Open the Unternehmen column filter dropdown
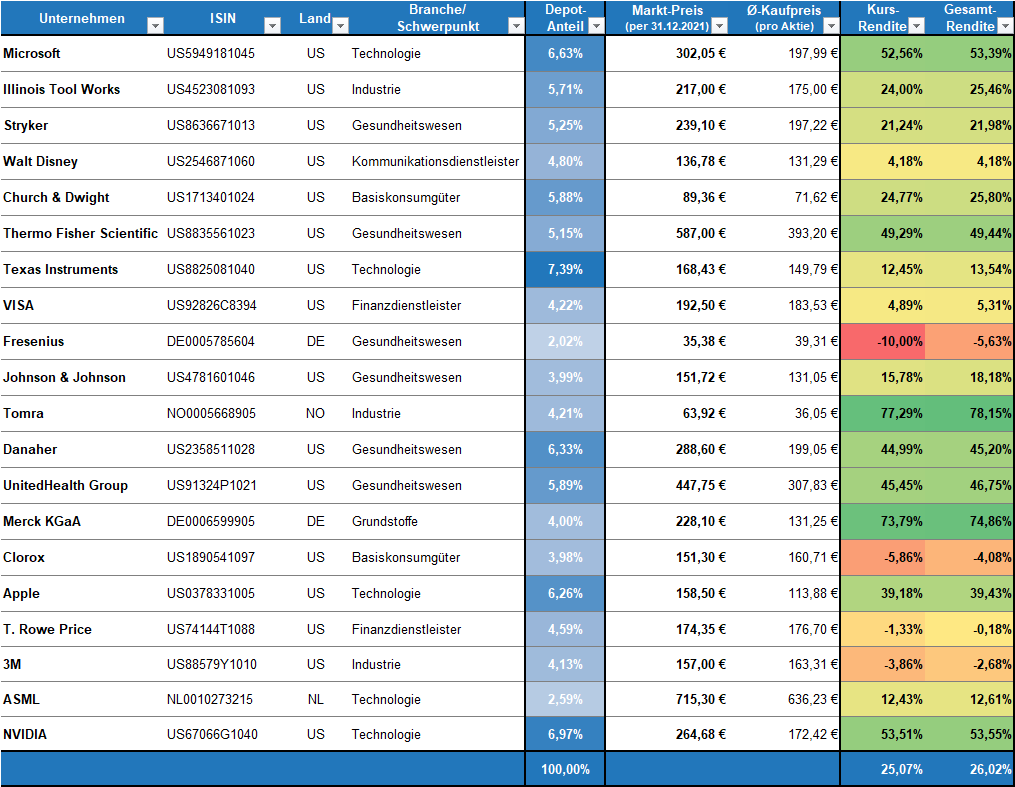This screenshot has width=1015, height=787. click(155, 26)
